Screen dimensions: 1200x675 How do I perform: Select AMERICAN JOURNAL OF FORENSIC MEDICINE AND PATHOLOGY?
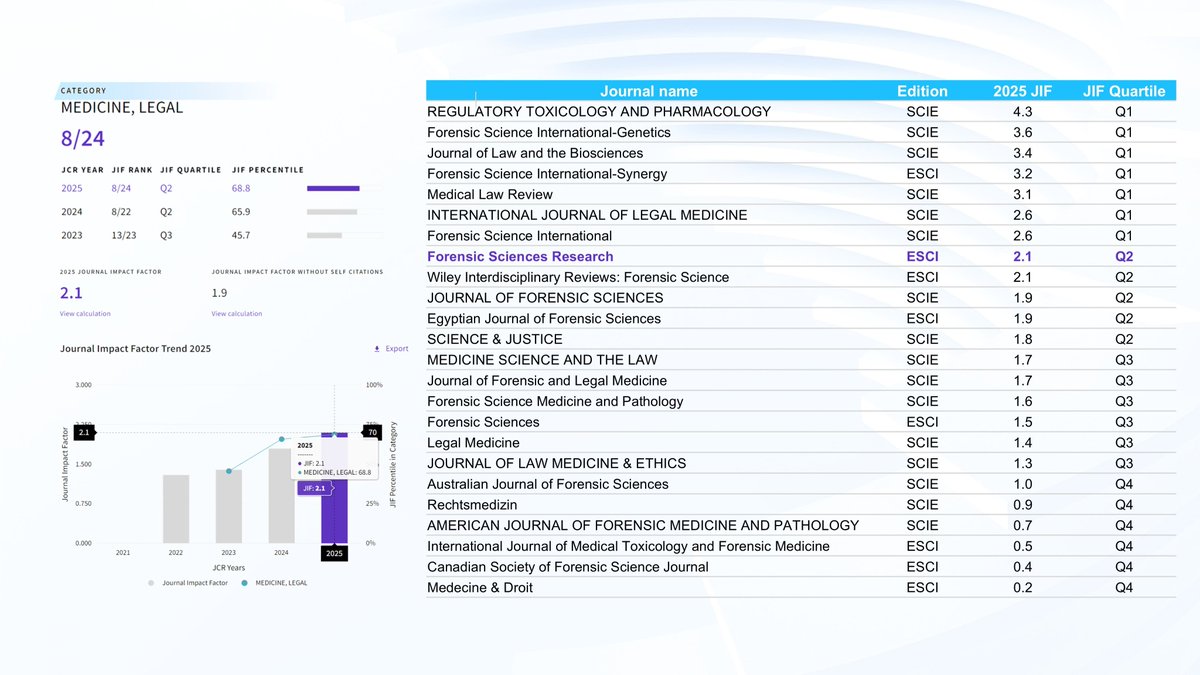(x=802, y=525)
